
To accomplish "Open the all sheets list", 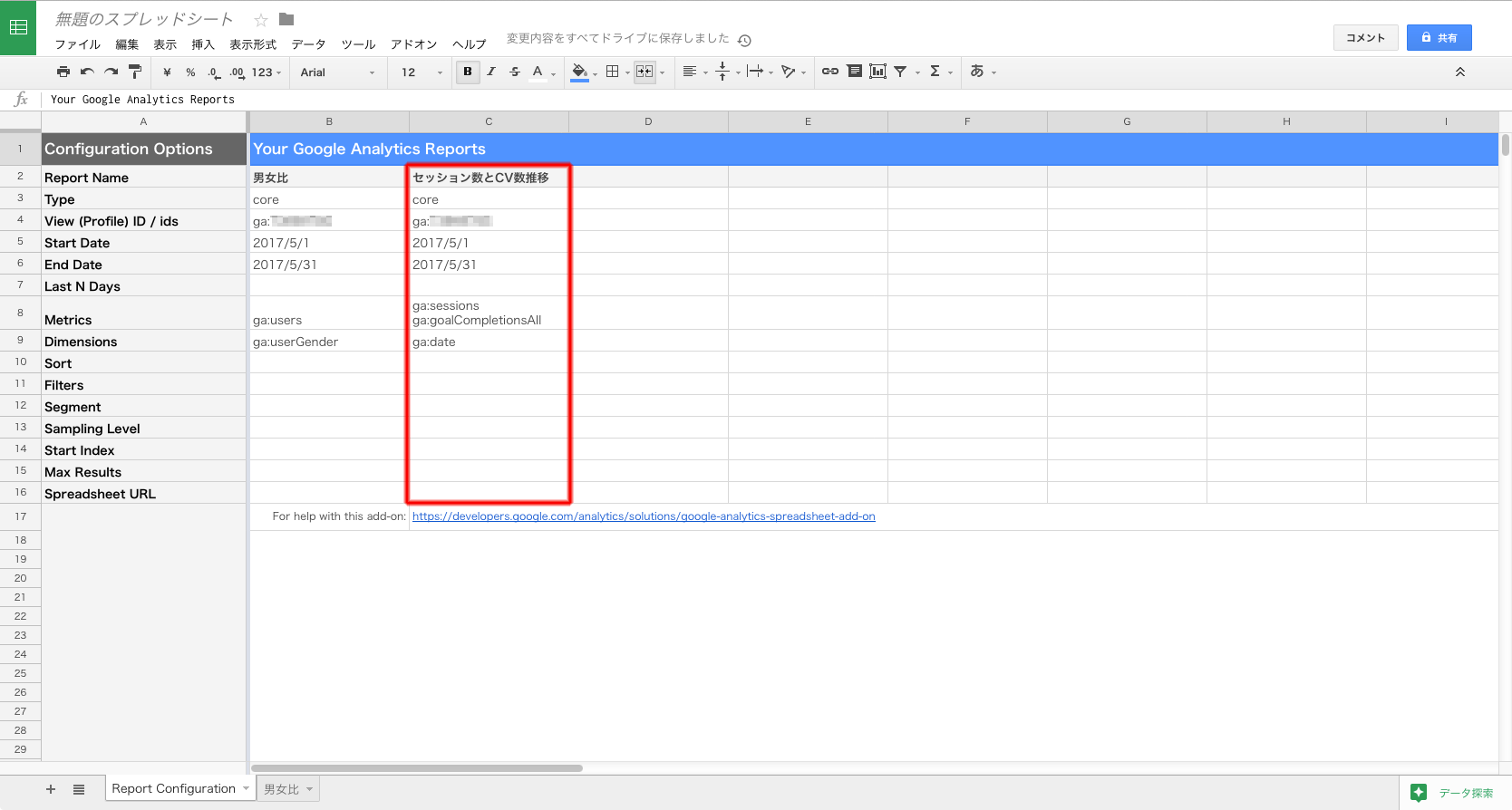I will 79,789.
